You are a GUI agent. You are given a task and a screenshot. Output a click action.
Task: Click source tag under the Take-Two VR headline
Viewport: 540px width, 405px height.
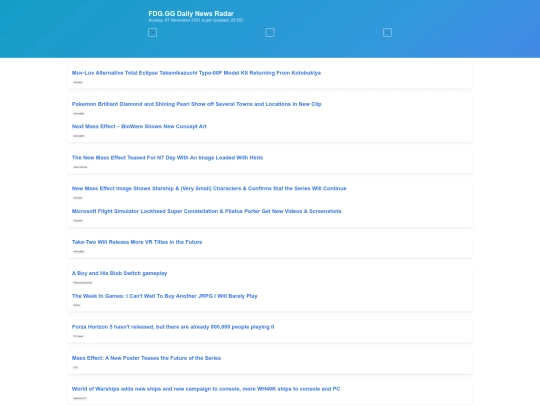[79, 252]
